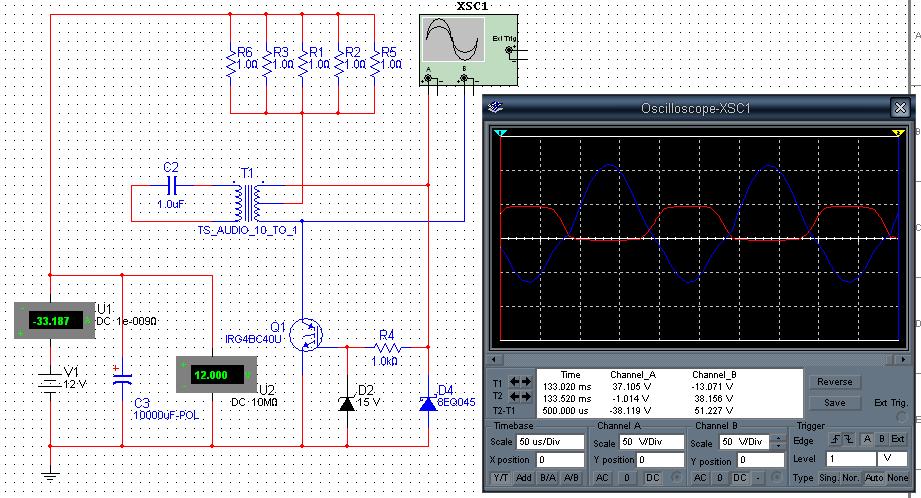Switch display mode to Y/T

pyautogui.click(x=500, y=478)
